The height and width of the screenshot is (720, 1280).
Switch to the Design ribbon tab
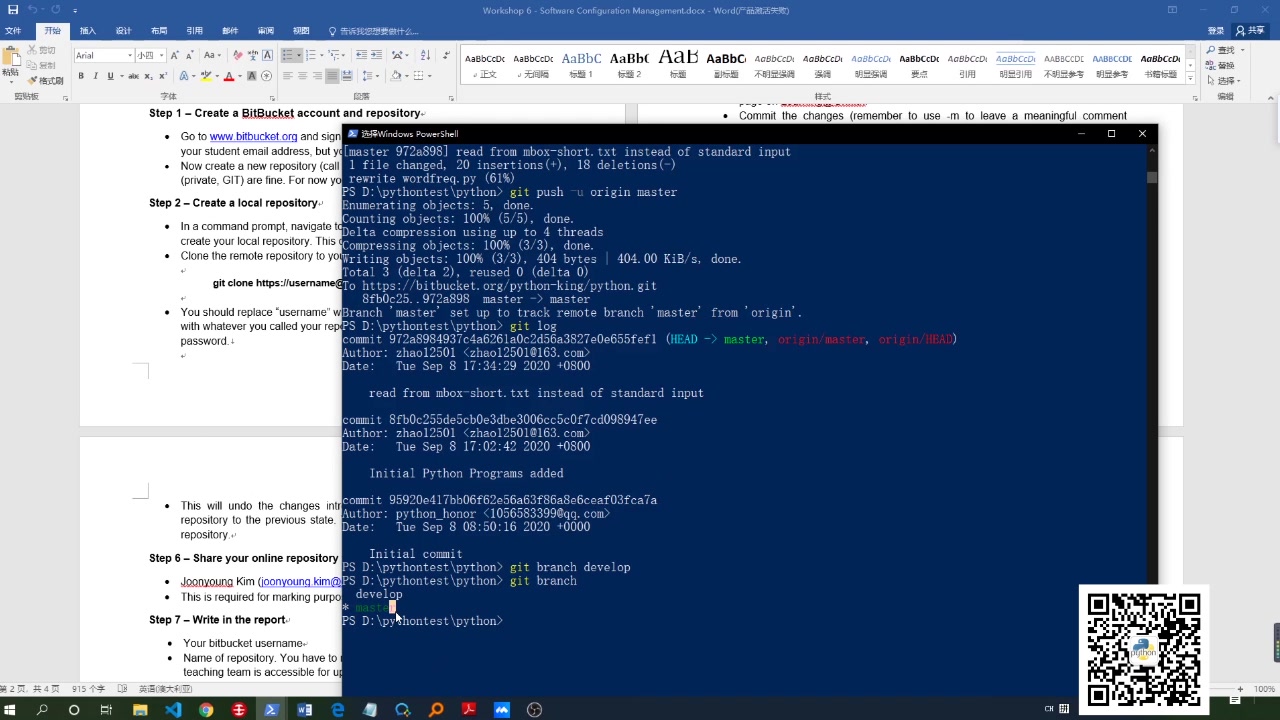pyautogui.click(x=123, y=31)
